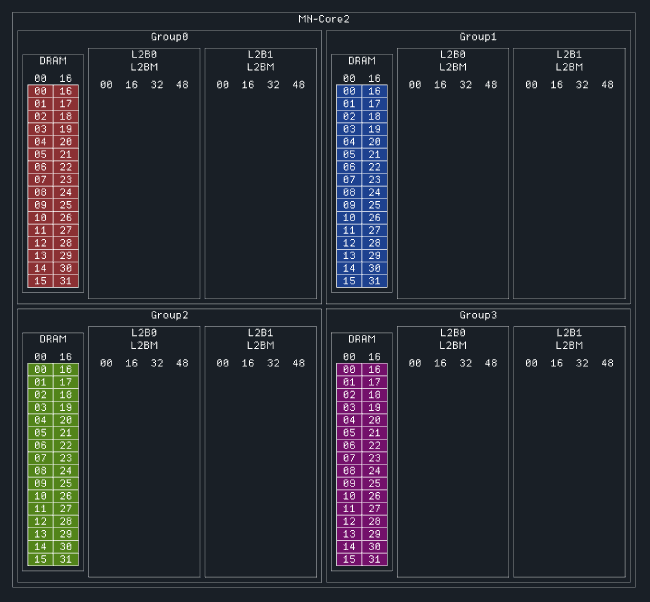Click column header 16 in Group1 L2B0
650x602 pixels.
point(440,85)
